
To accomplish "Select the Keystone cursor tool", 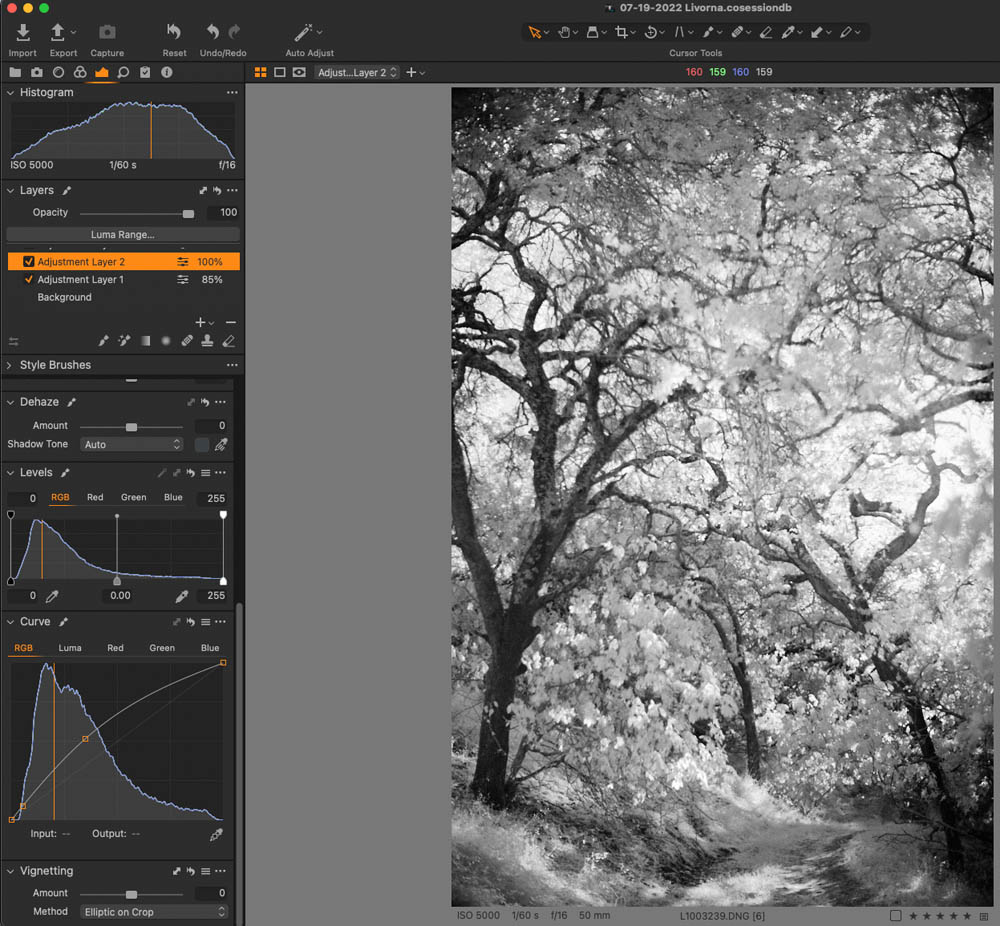I will 679,32.
